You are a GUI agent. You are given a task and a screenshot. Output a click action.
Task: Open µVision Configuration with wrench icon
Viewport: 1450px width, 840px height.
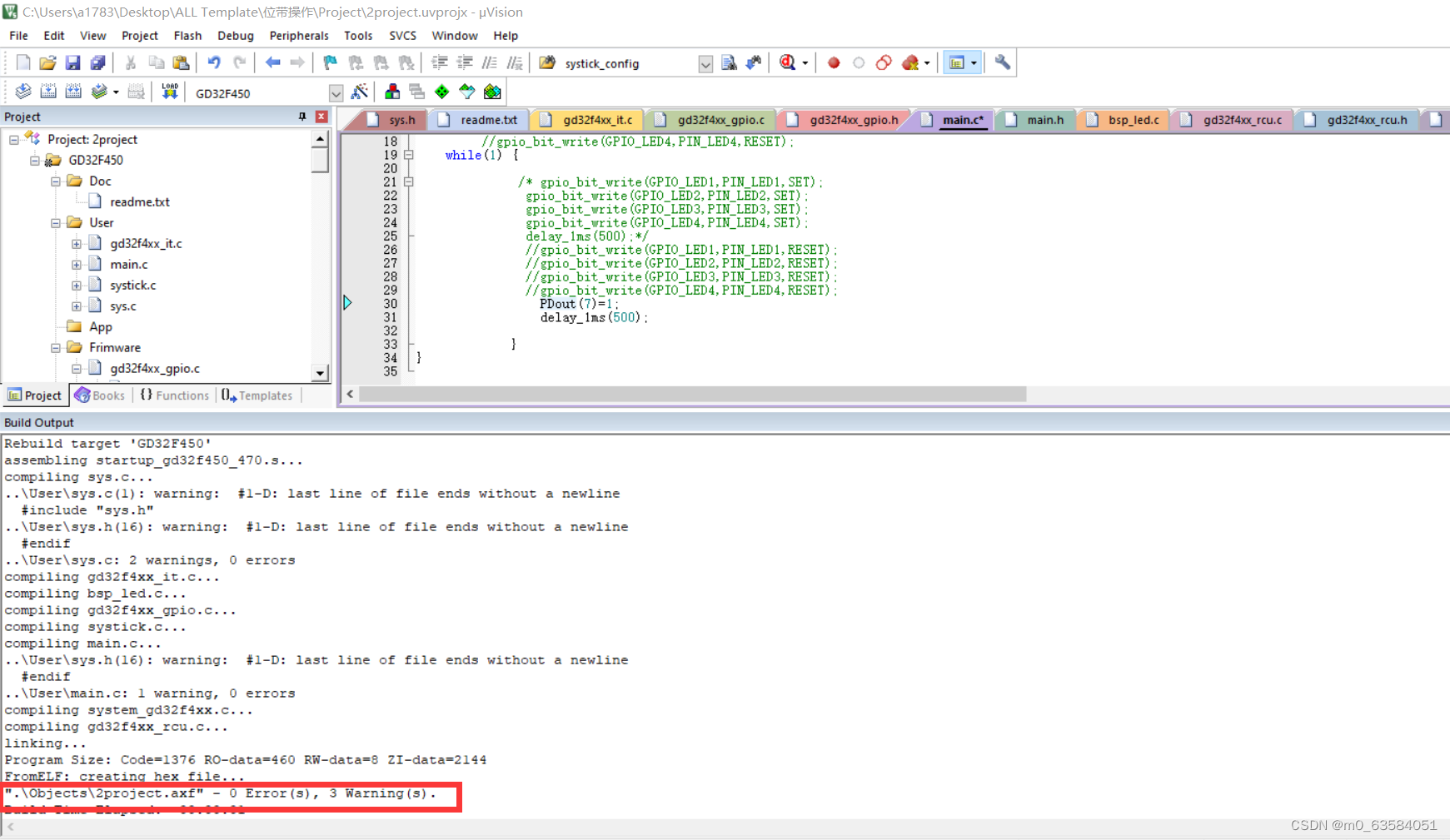pos(1002,62)
